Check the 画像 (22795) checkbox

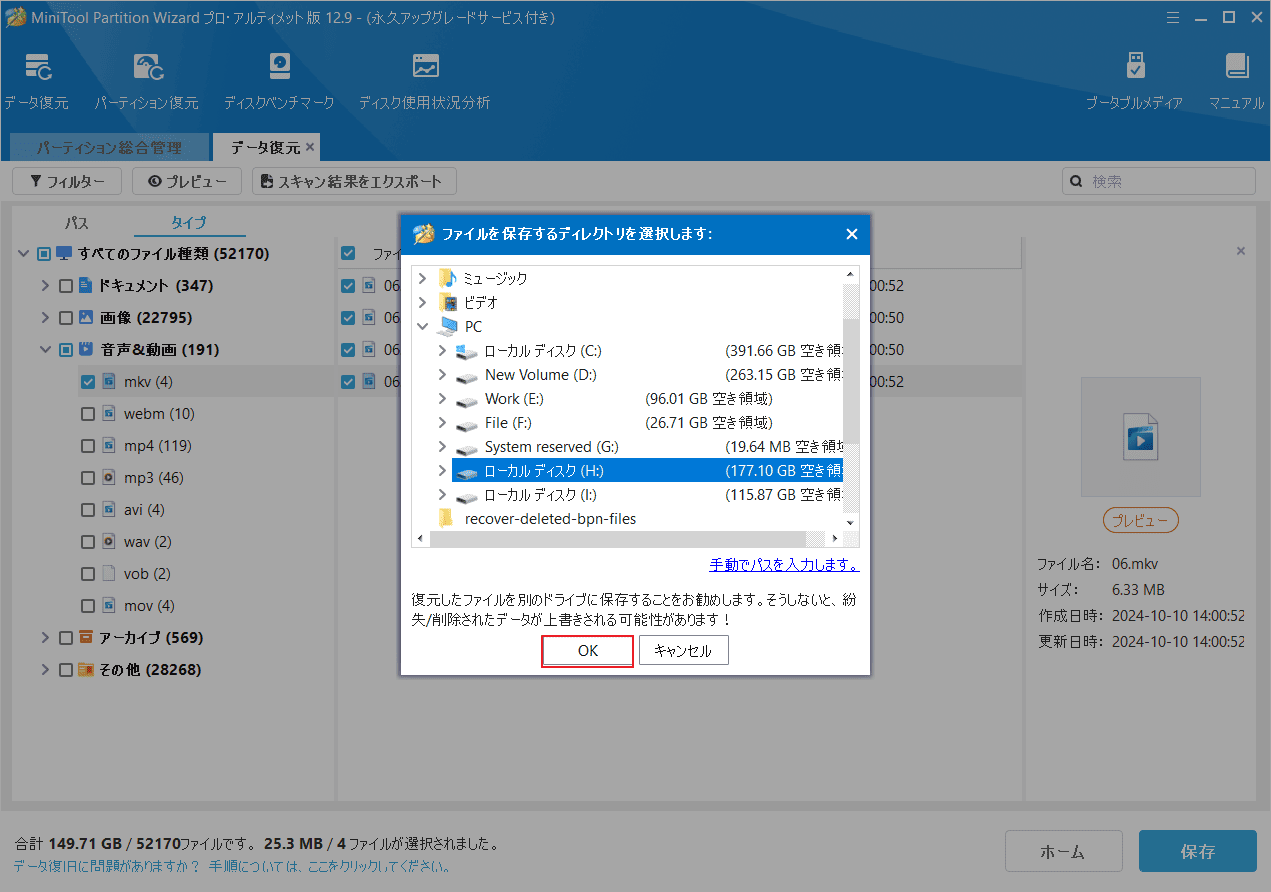coord(66,318)
